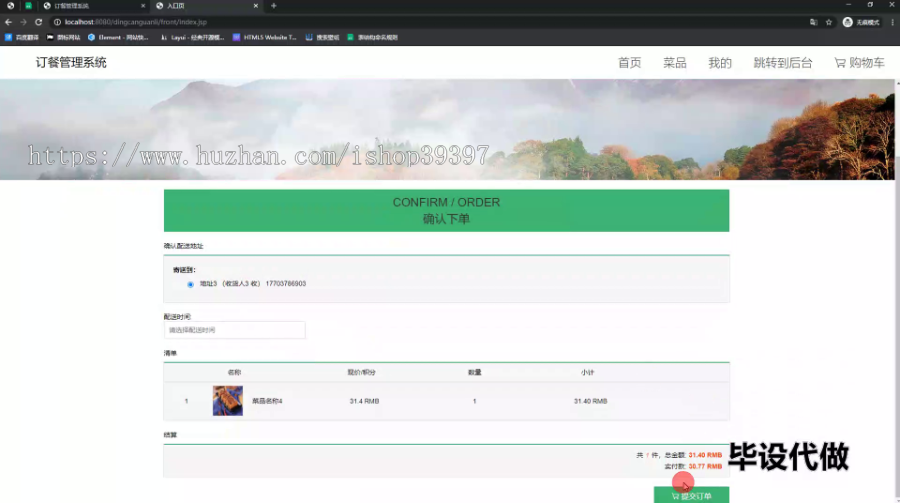Open the Layui bookmark
The width and height of the screenshot is (900, 503).
tap(193, 37)
